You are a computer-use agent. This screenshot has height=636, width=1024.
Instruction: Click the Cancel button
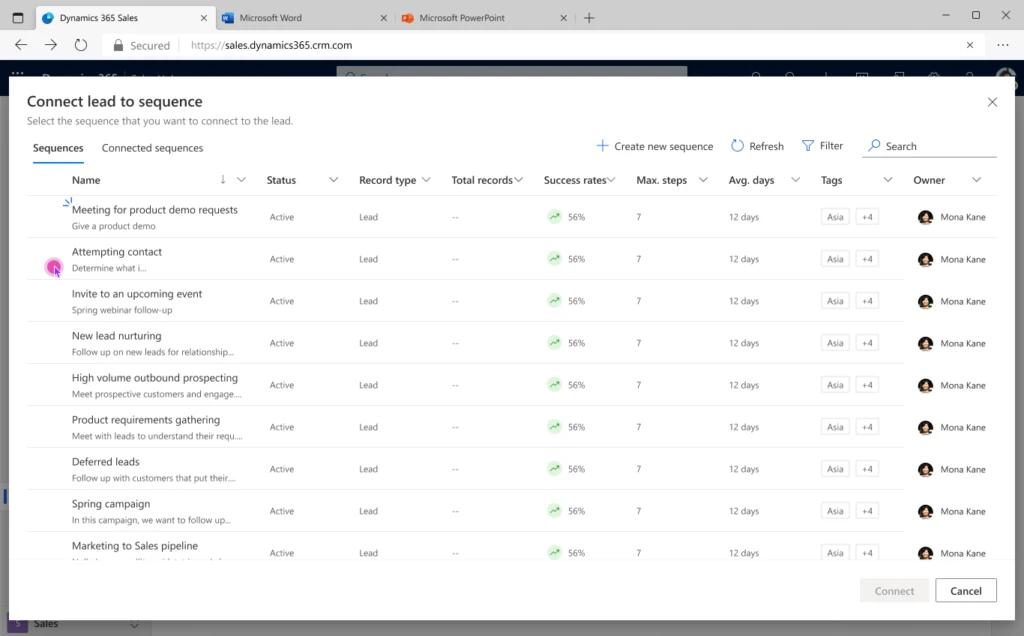[x=965, y=591]
